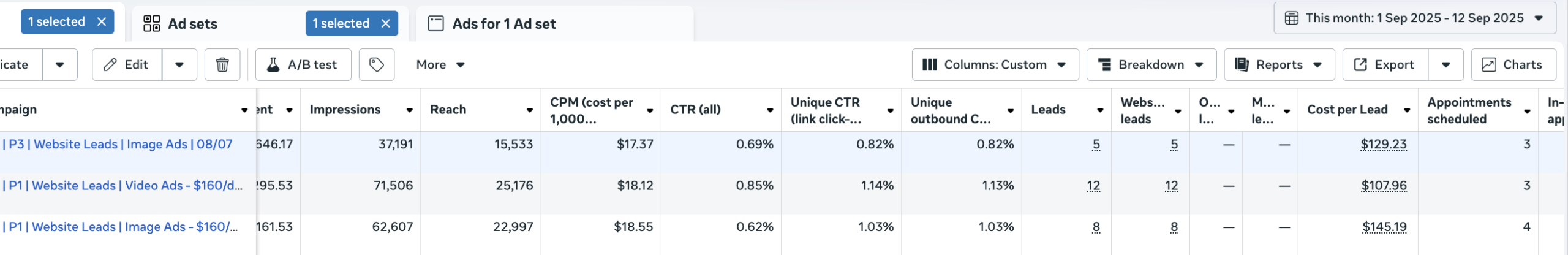1568x255 pixels.
Task: Remove the Ad sets 1 selected filter
Action: click(x=386, y=23)
